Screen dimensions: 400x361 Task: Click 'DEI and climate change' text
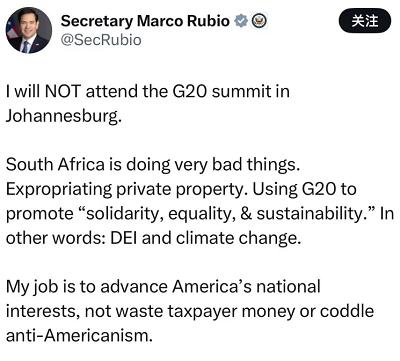coord(205,238)
